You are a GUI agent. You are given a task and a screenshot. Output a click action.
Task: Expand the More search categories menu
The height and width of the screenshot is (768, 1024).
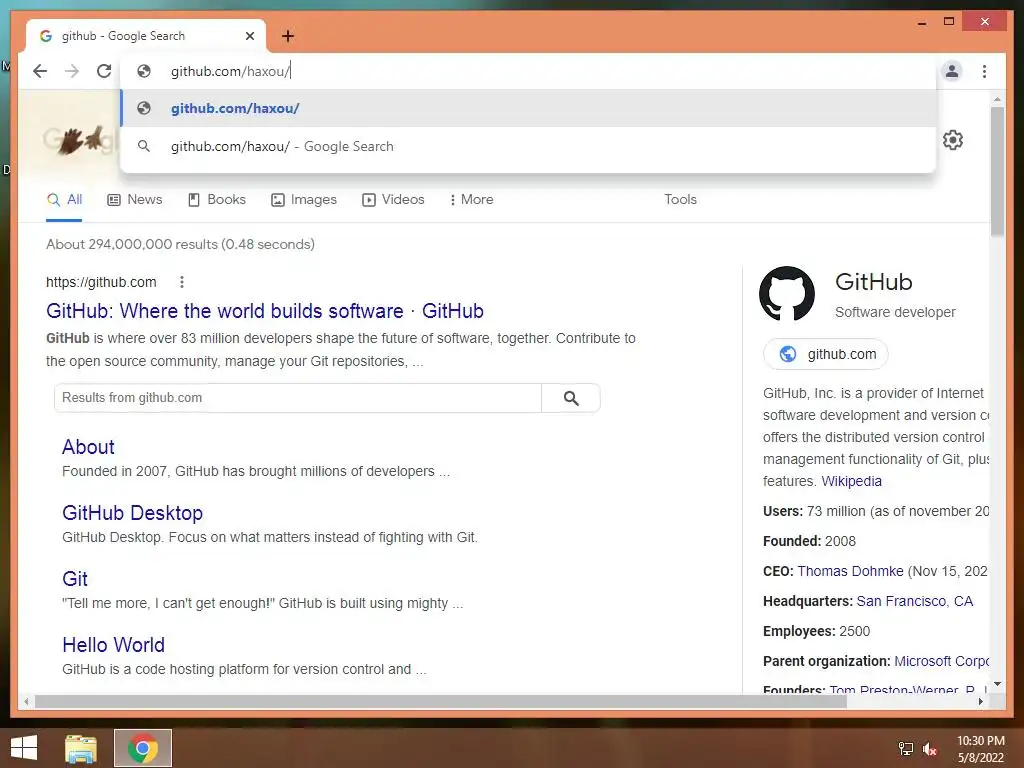tap(472, 200)
